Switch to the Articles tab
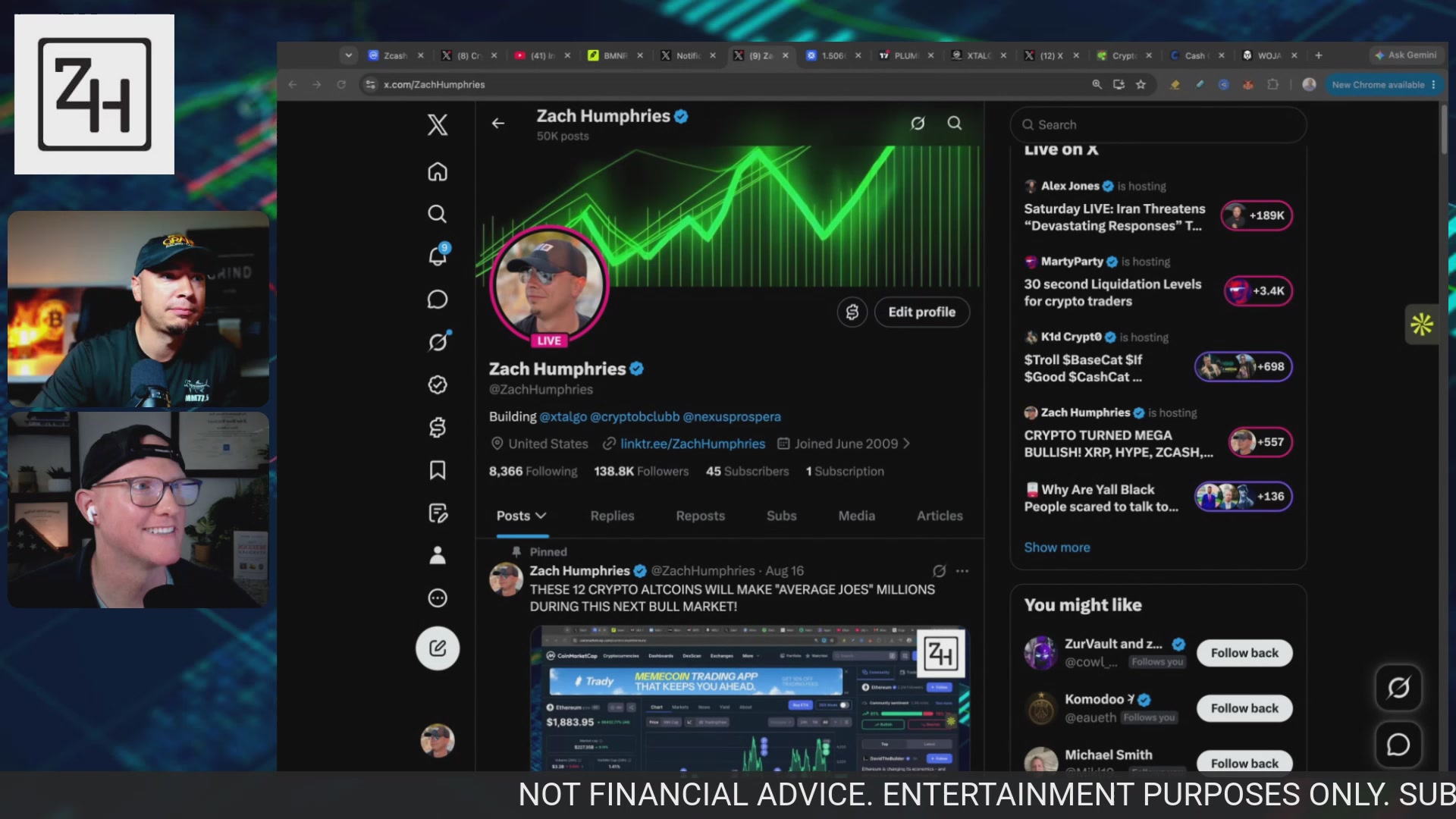The image size is (1456, 819). pyautogui.click(x=940, y=516)
